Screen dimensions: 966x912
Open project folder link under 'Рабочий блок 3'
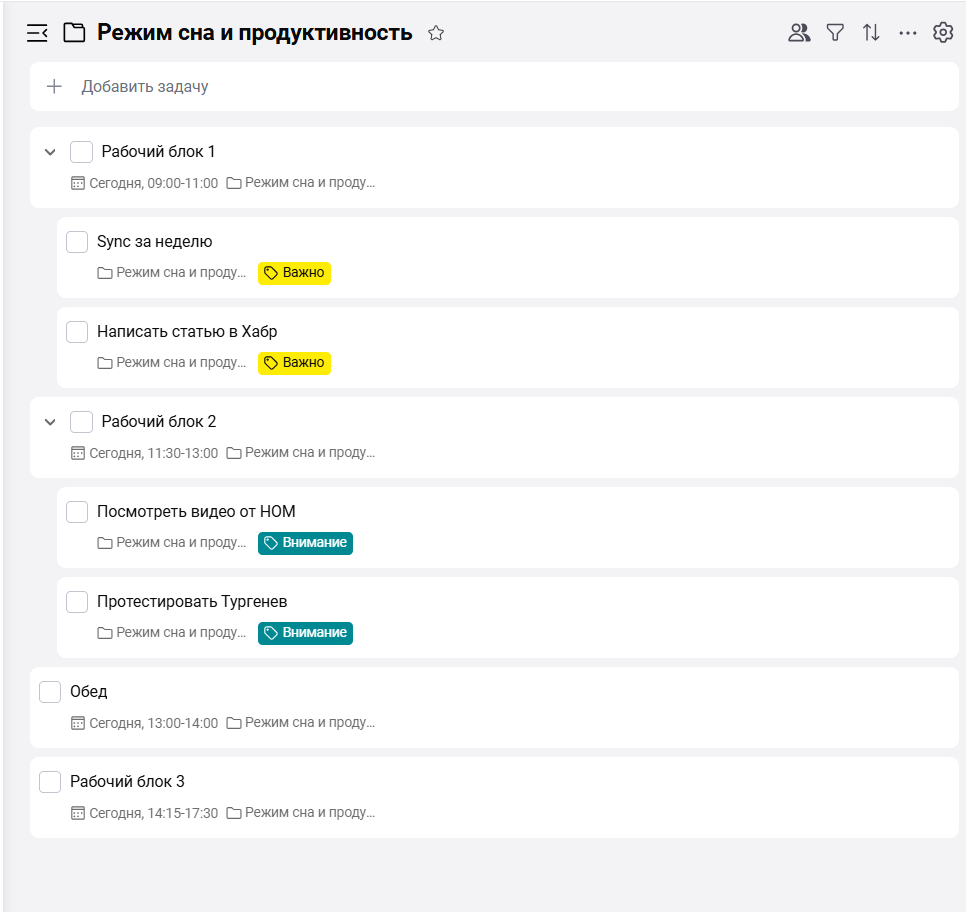tap(301, 813)
